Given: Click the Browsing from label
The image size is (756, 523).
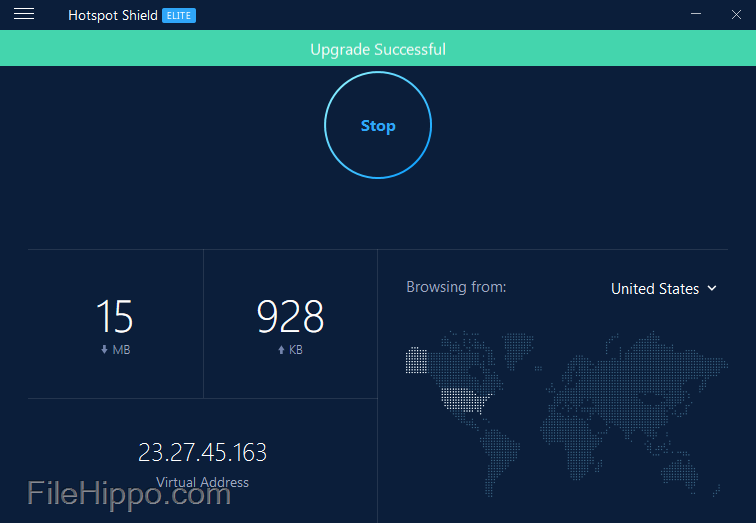Looking at the screenshot, I should coord(456,287).
